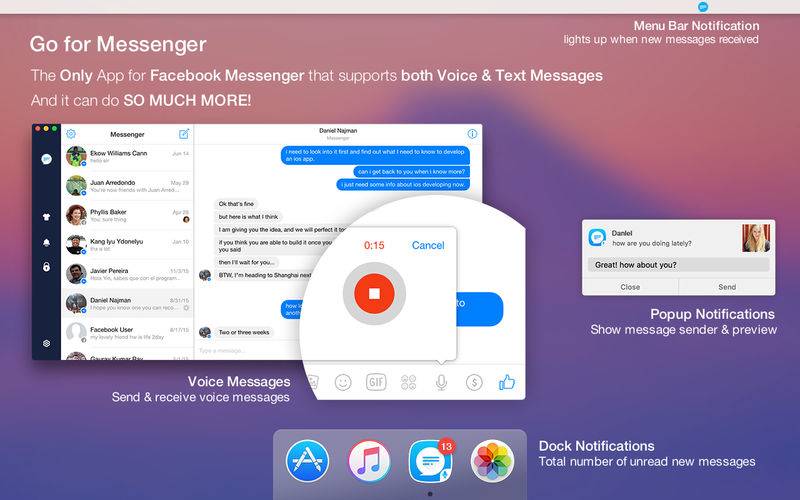The image size is (800, 500).
Task: Select the Daniel Najman conversation row
Action: pos(127,304)
